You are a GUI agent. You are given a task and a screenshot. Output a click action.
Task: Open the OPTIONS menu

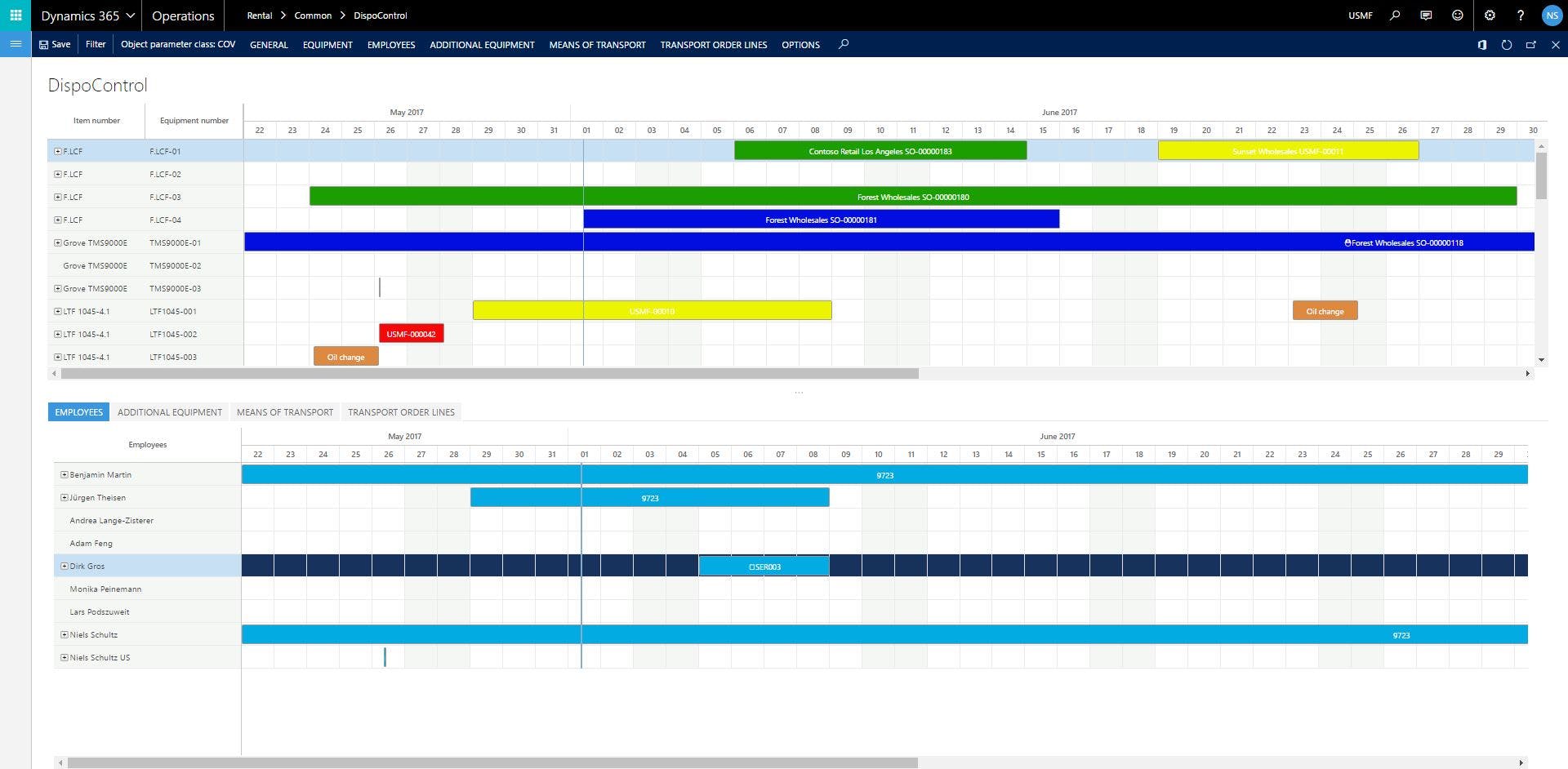click(800, 45)
